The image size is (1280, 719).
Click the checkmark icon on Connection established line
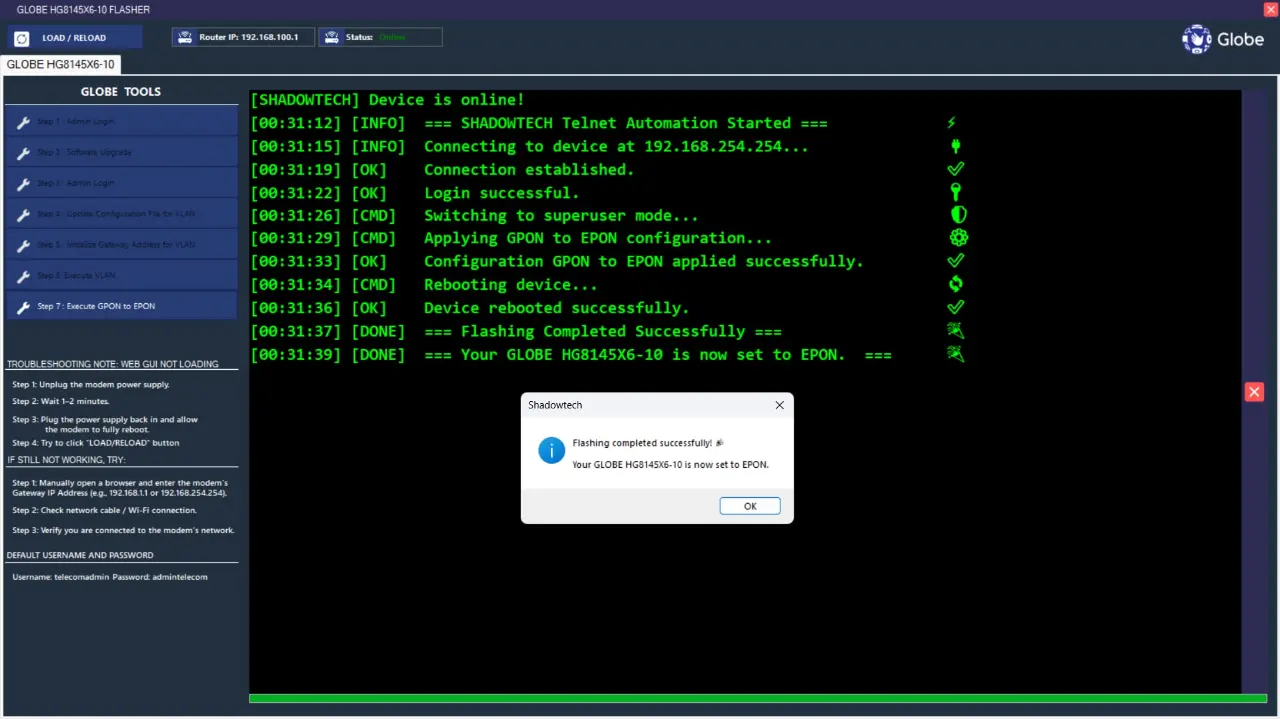click(x=956, y=169)
